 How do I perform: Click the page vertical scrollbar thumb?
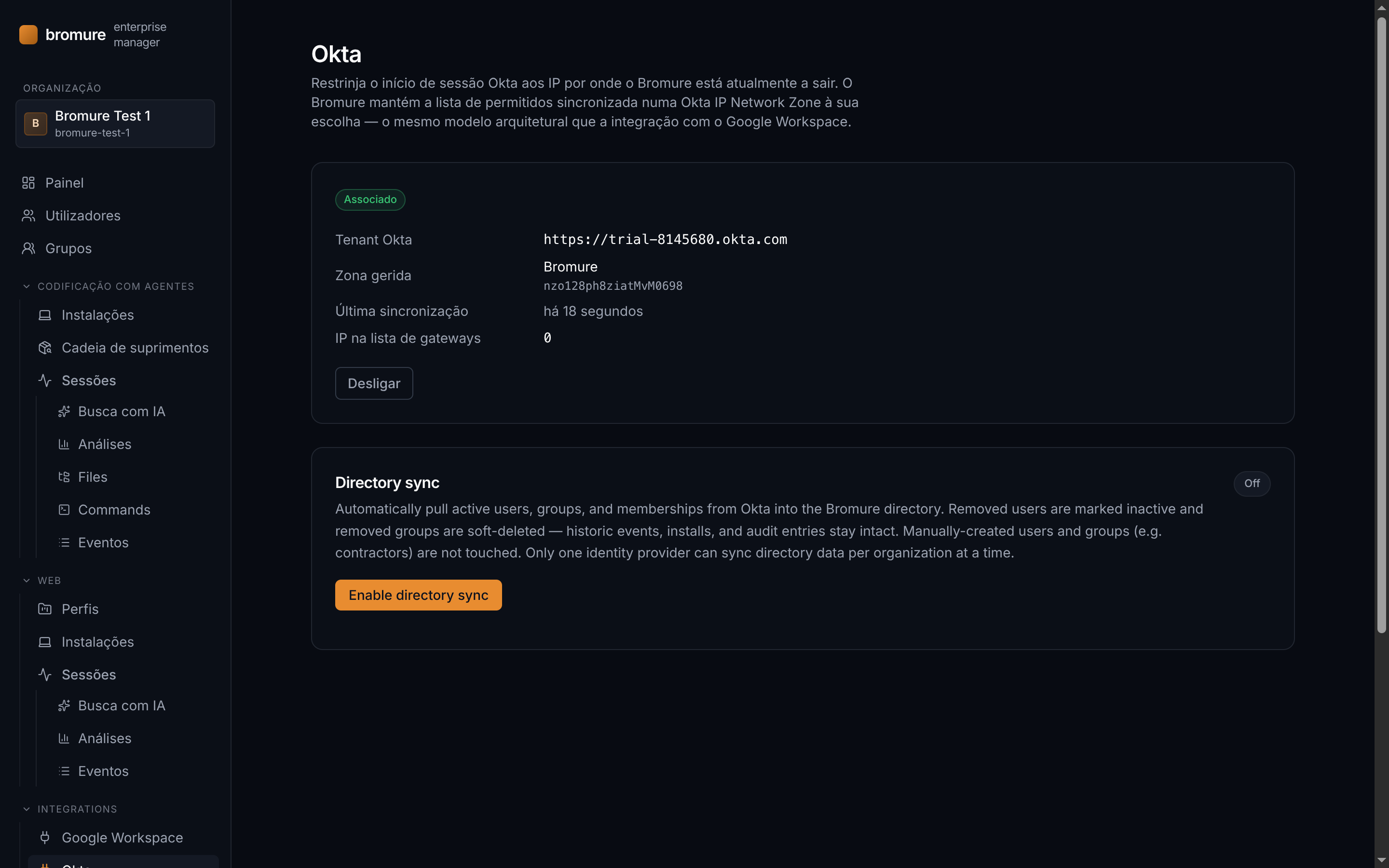[x=1382, y=325]
